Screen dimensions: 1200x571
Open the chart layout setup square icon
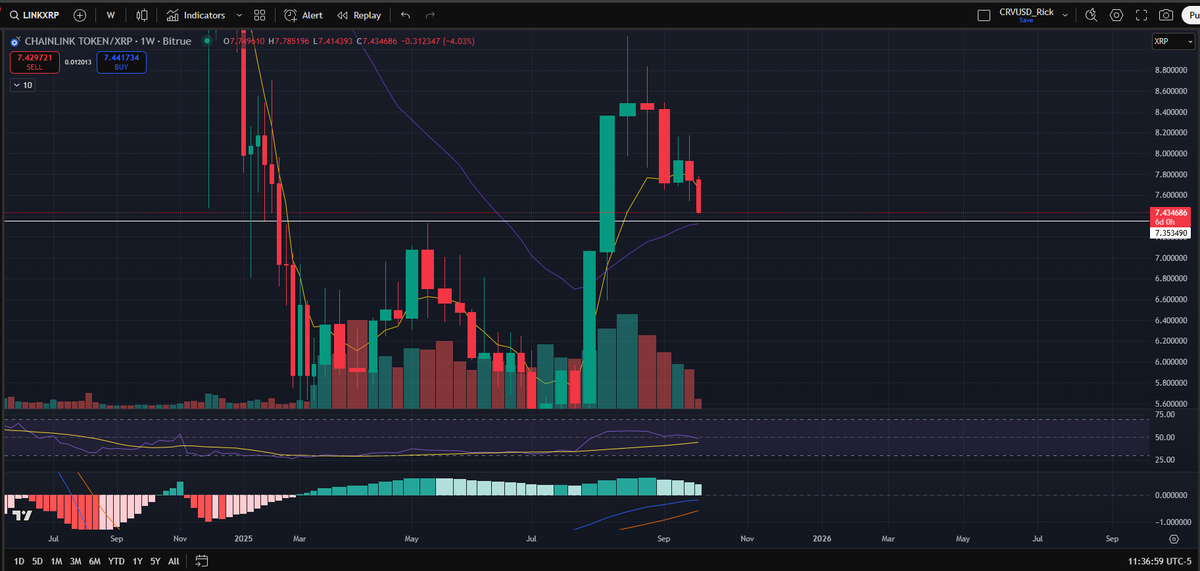point(983,15)
